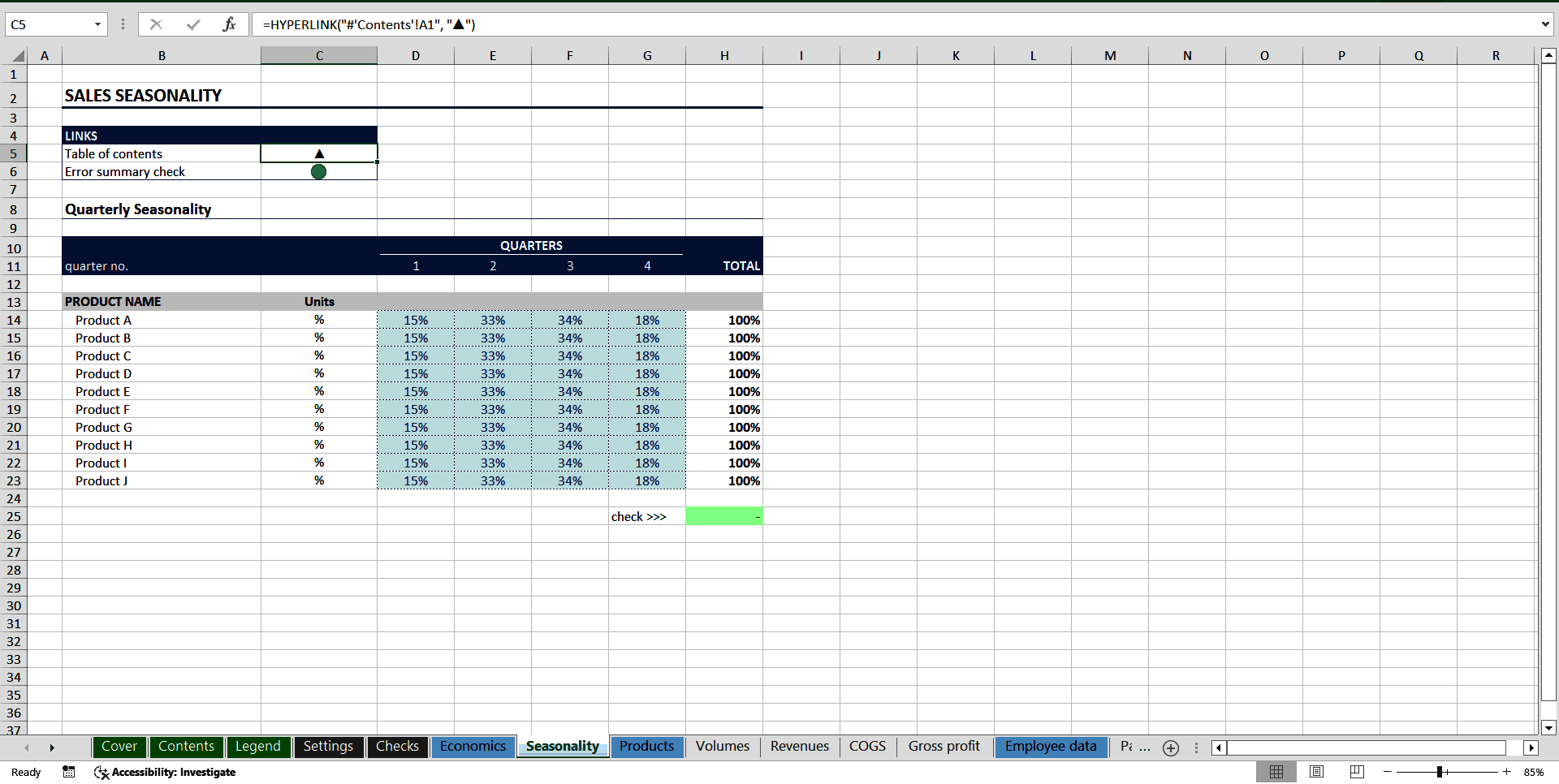Open the COGS sheet tab
The width and height of the screenshot is (1559, 784).
867,747
